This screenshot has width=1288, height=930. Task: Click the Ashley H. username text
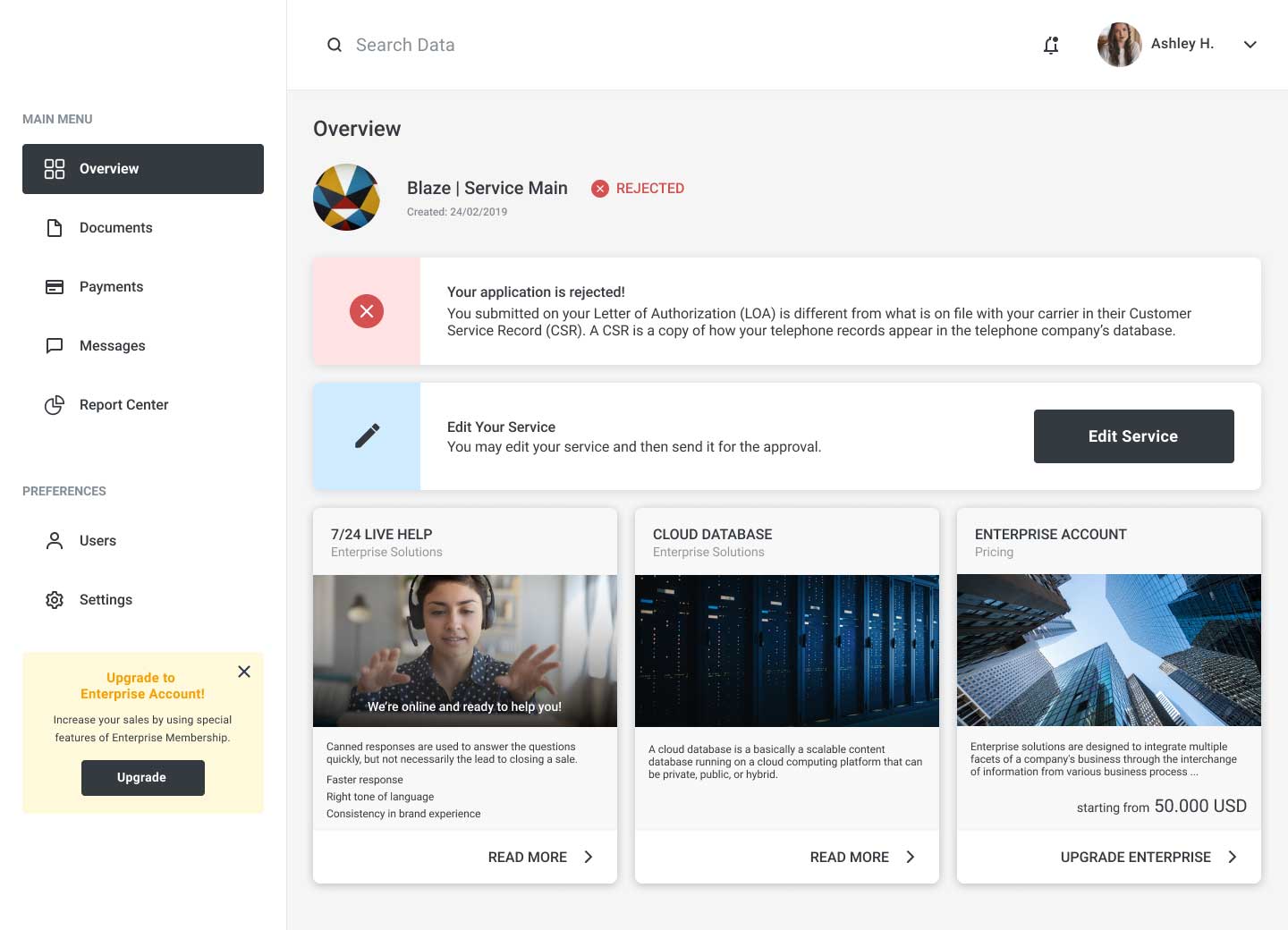[1182, 44]
